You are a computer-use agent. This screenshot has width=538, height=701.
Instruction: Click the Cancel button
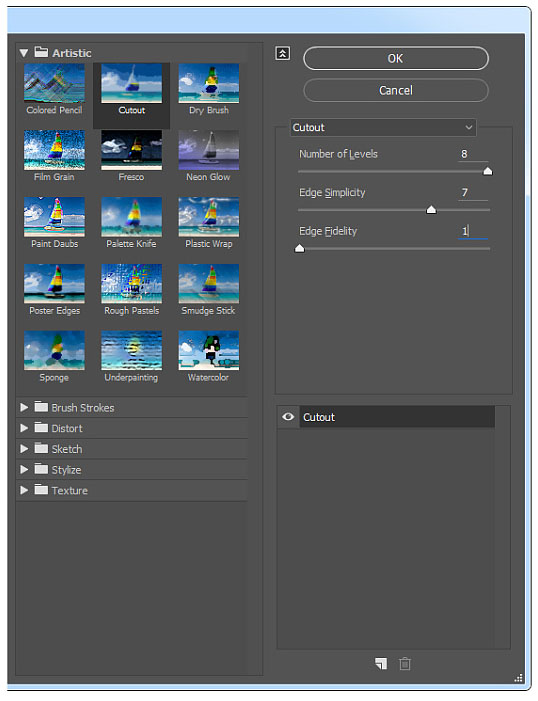click(396, 90)
